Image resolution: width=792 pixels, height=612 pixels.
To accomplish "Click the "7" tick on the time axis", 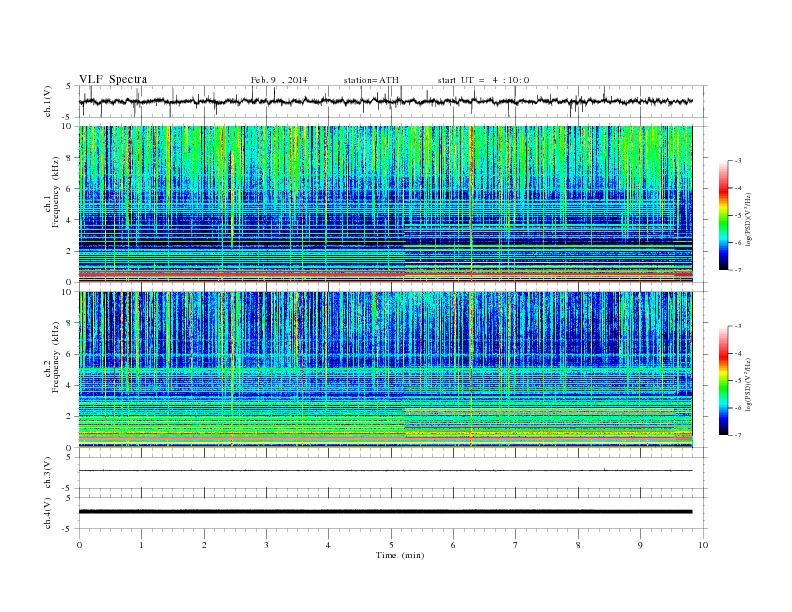I will pyautogui.click(x=516, y=545).
